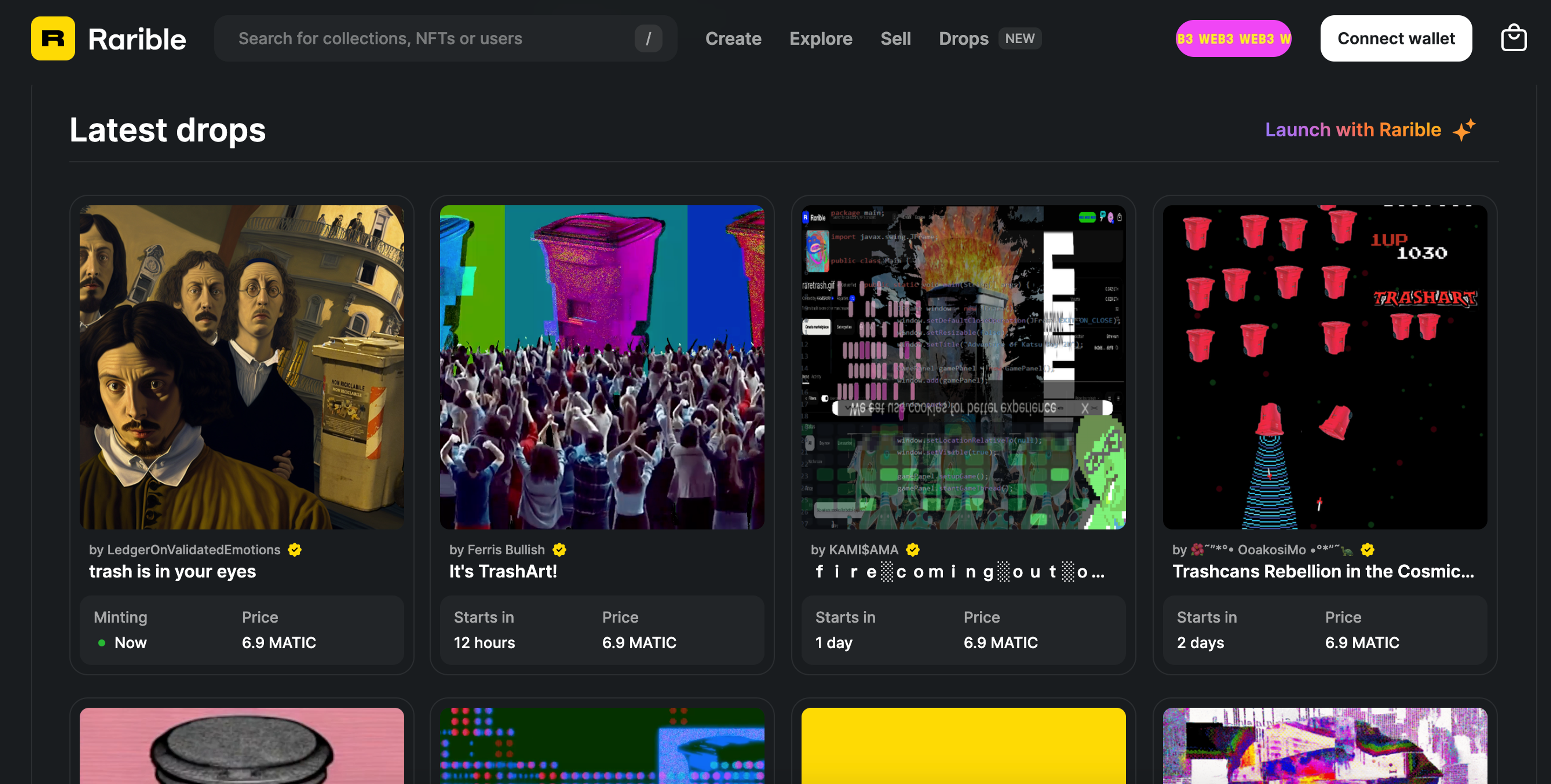
Task: Click the Latest drops heading
Action: tap(167, 130)
